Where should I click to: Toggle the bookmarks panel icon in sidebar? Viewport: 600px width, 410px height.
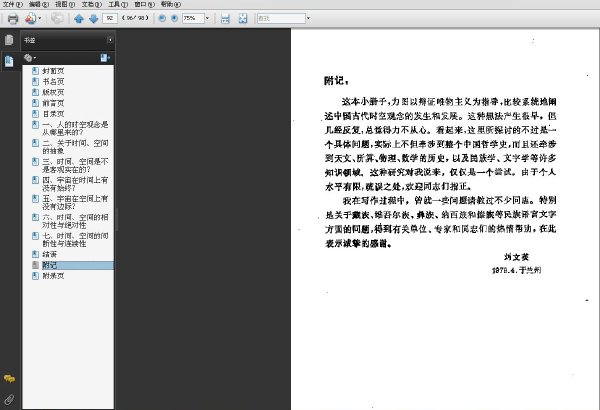coord(9,61)
